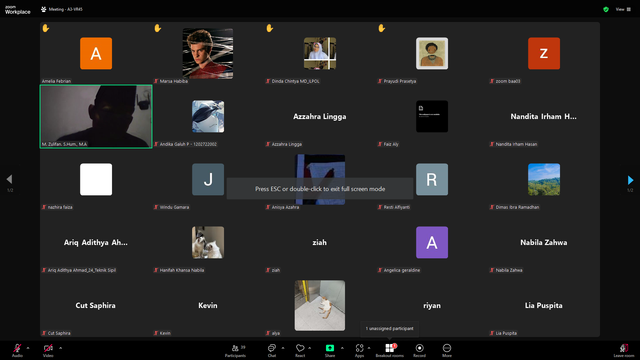Click Amelia Febrian's raised hand icon
This screenshot has height=360, width=640.
point(46,28)
